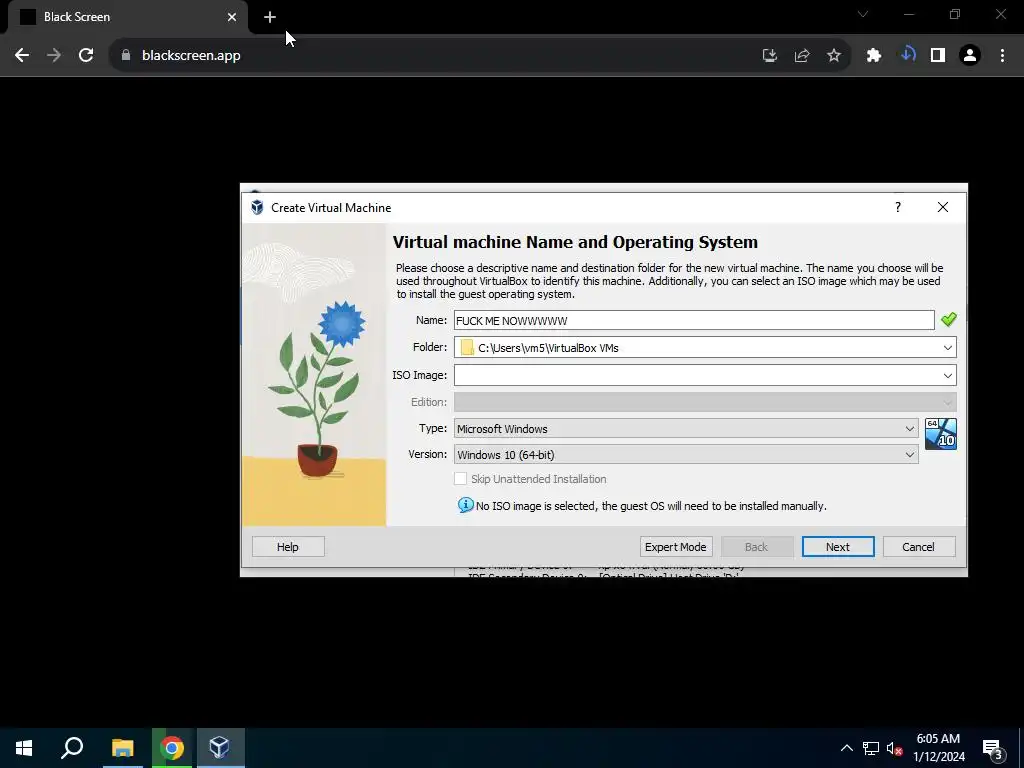Open the Type dropdown showing Microsoft Windows

coord(686,428)
